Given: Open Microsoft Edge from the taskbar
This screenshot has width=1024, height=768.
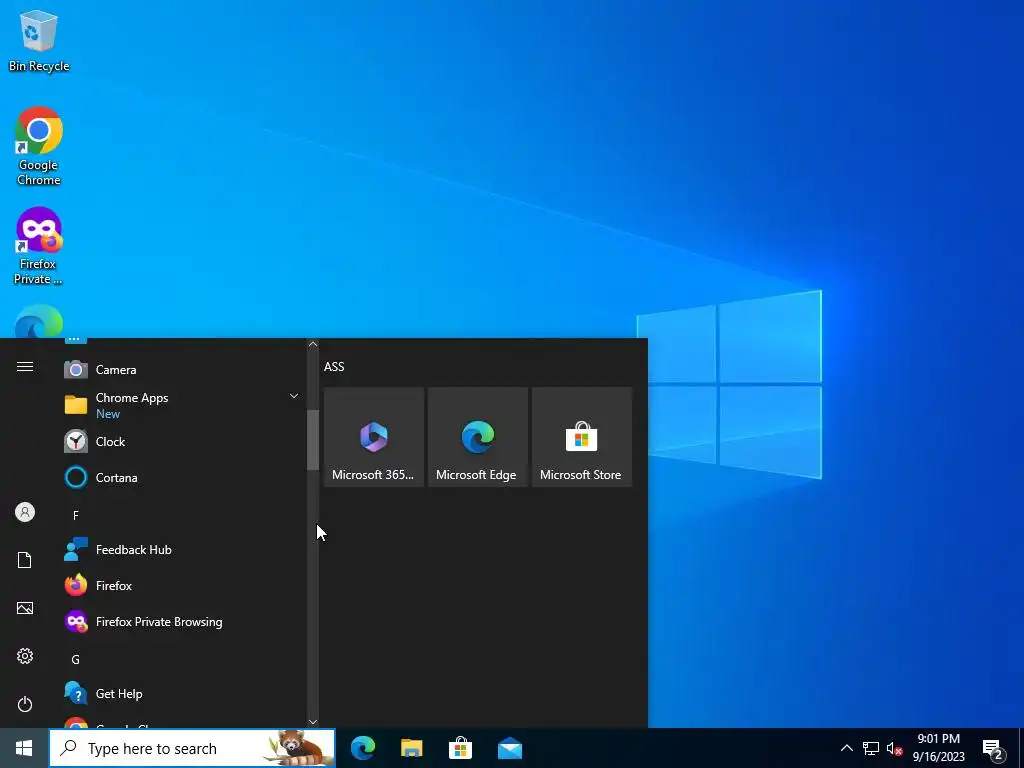Looking at the screenshot, I should (363, 748).
